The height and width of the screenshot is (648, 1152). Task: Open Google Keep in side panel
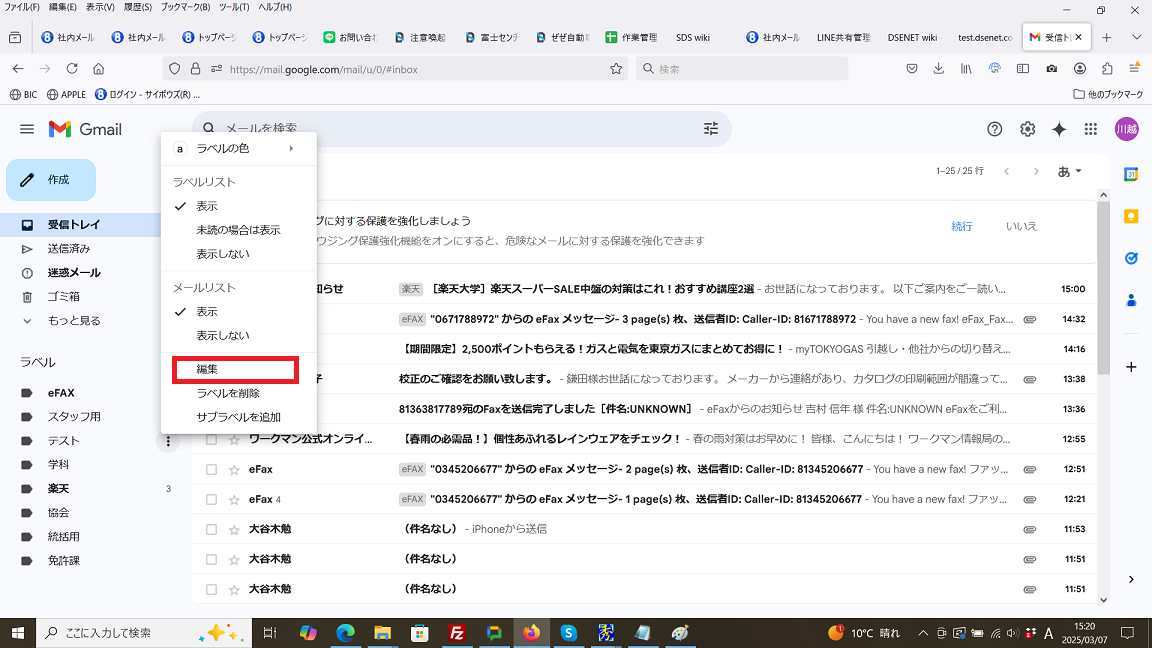1131,216
